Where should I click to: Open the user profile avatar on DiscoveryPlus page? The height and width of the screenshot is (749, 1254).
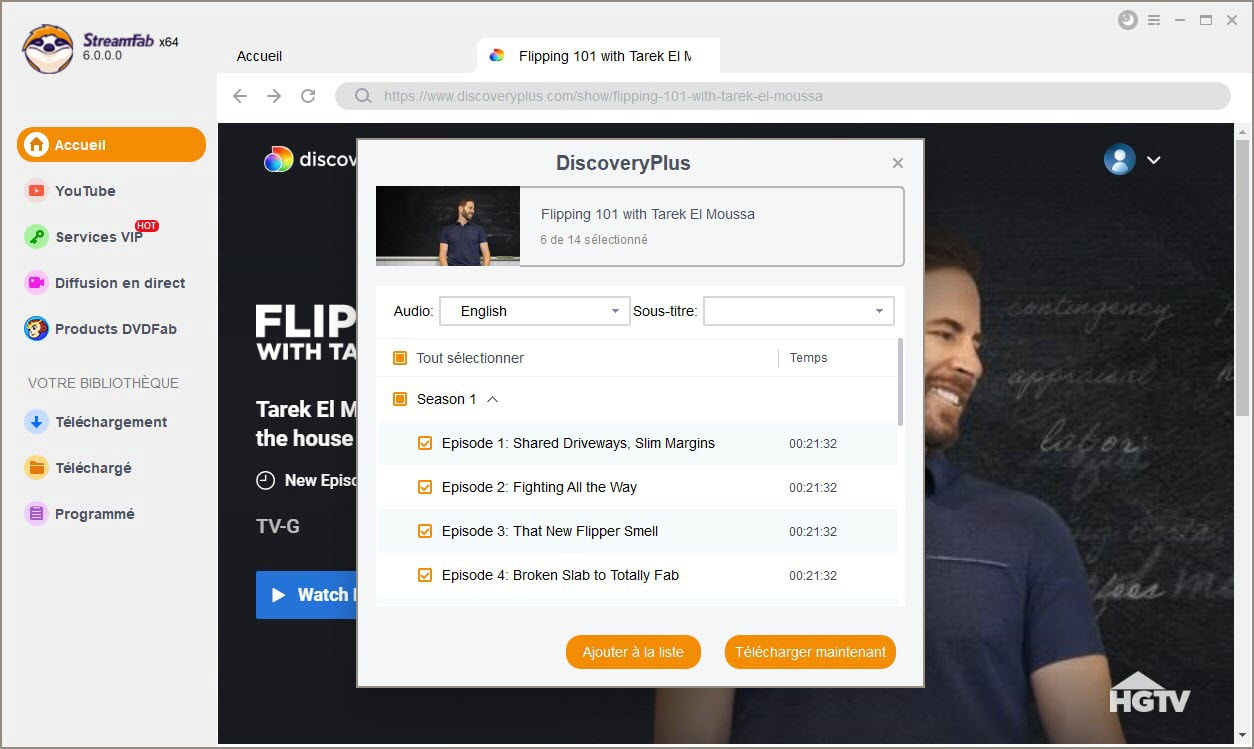click(1119, 159)
